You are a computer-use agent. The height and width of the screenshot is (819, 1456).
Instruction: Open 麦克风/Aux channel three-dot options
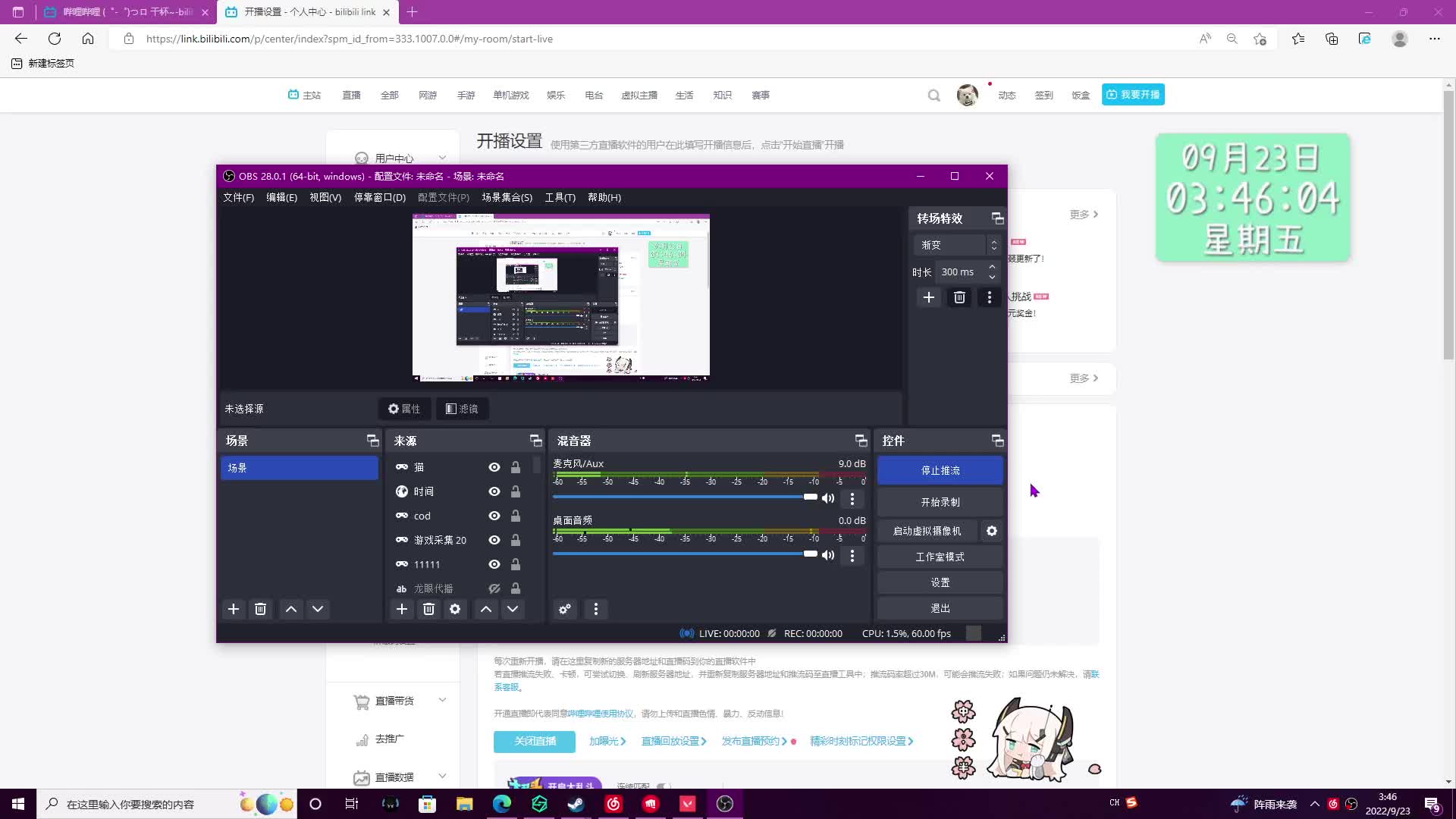click(852, 498)
